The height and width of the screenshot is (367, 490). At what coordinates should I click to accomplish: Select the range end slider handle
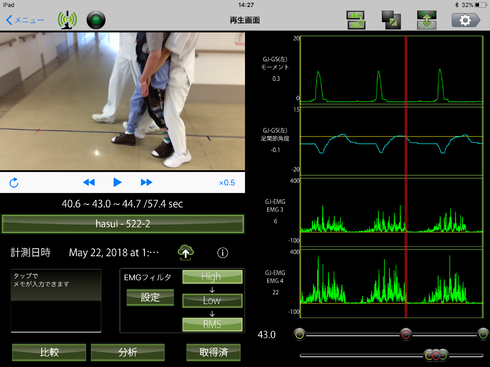pos(483,334)
